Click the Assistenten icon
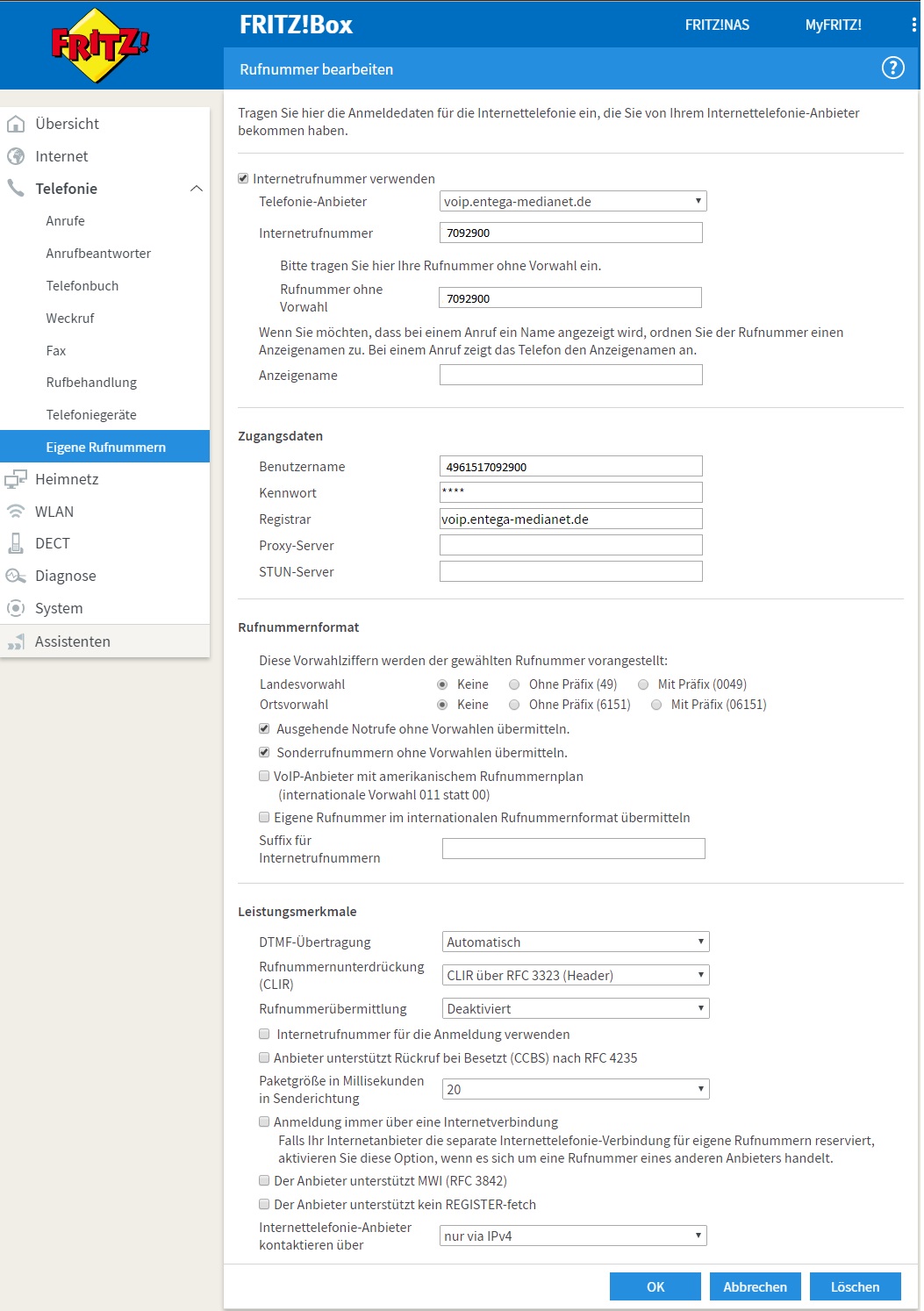Image resolution: width=924 pixels, height=1311 pixels. pos(16,641)
